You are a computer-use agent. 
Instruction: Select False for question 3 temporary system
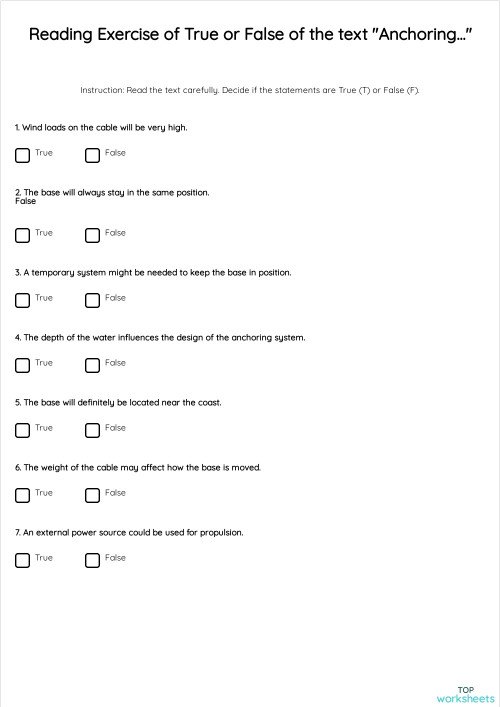[92, 300]
